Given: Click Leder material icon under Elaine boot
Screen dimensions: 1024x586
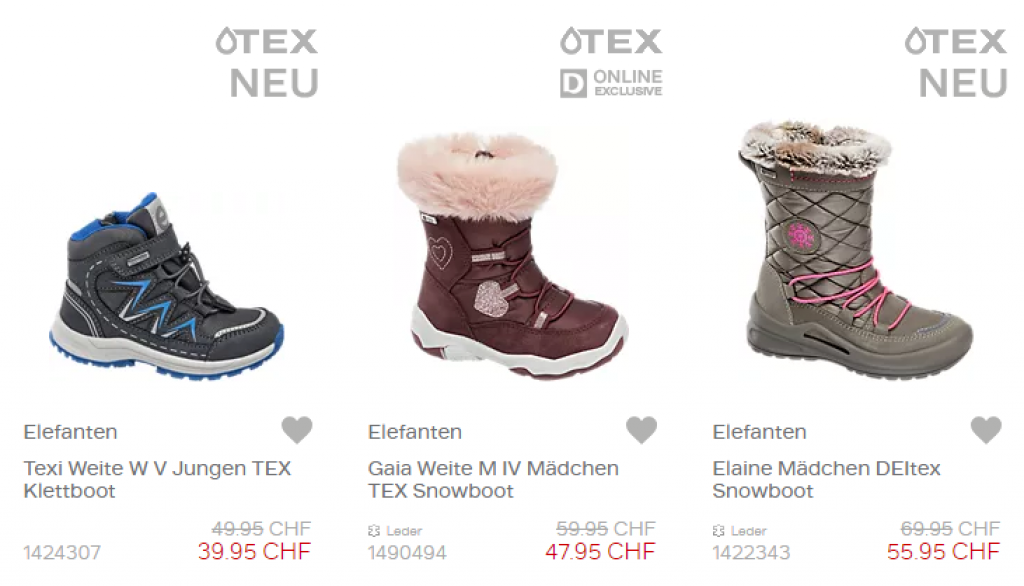Looking at the screenshot, I should (718, 531).
